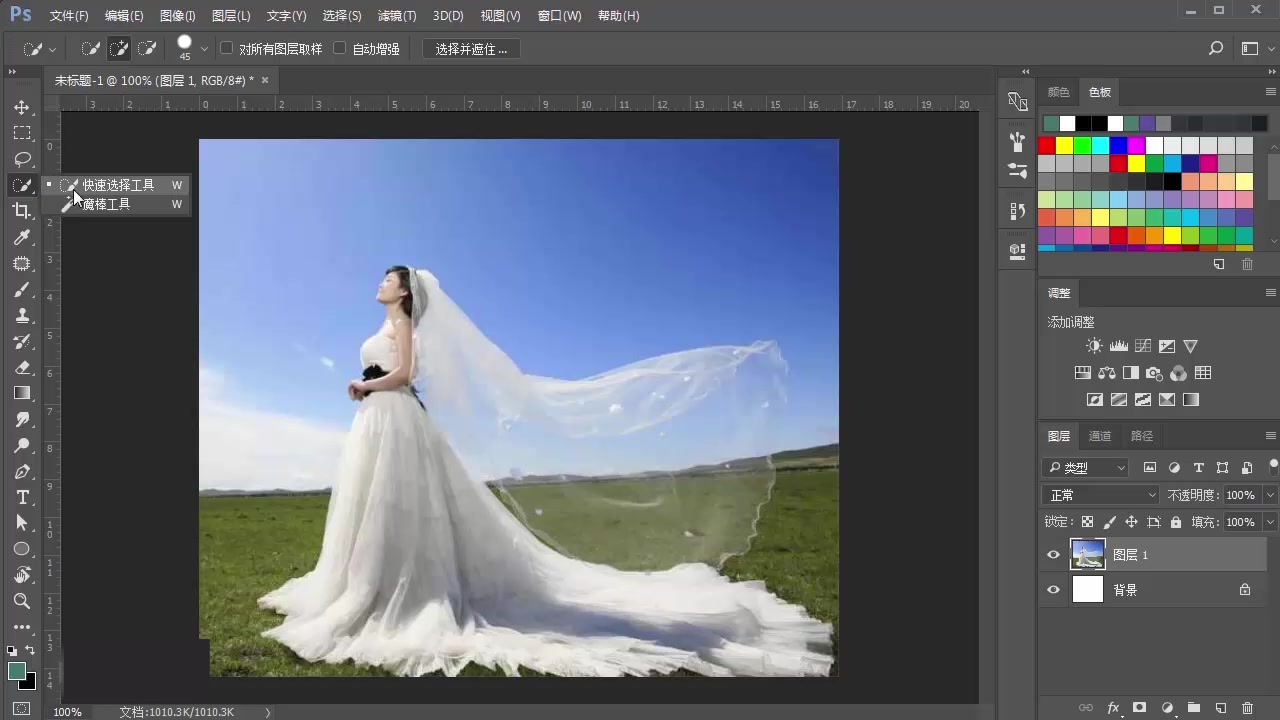Enable the 自动增强 checkbox

point(340,48)
